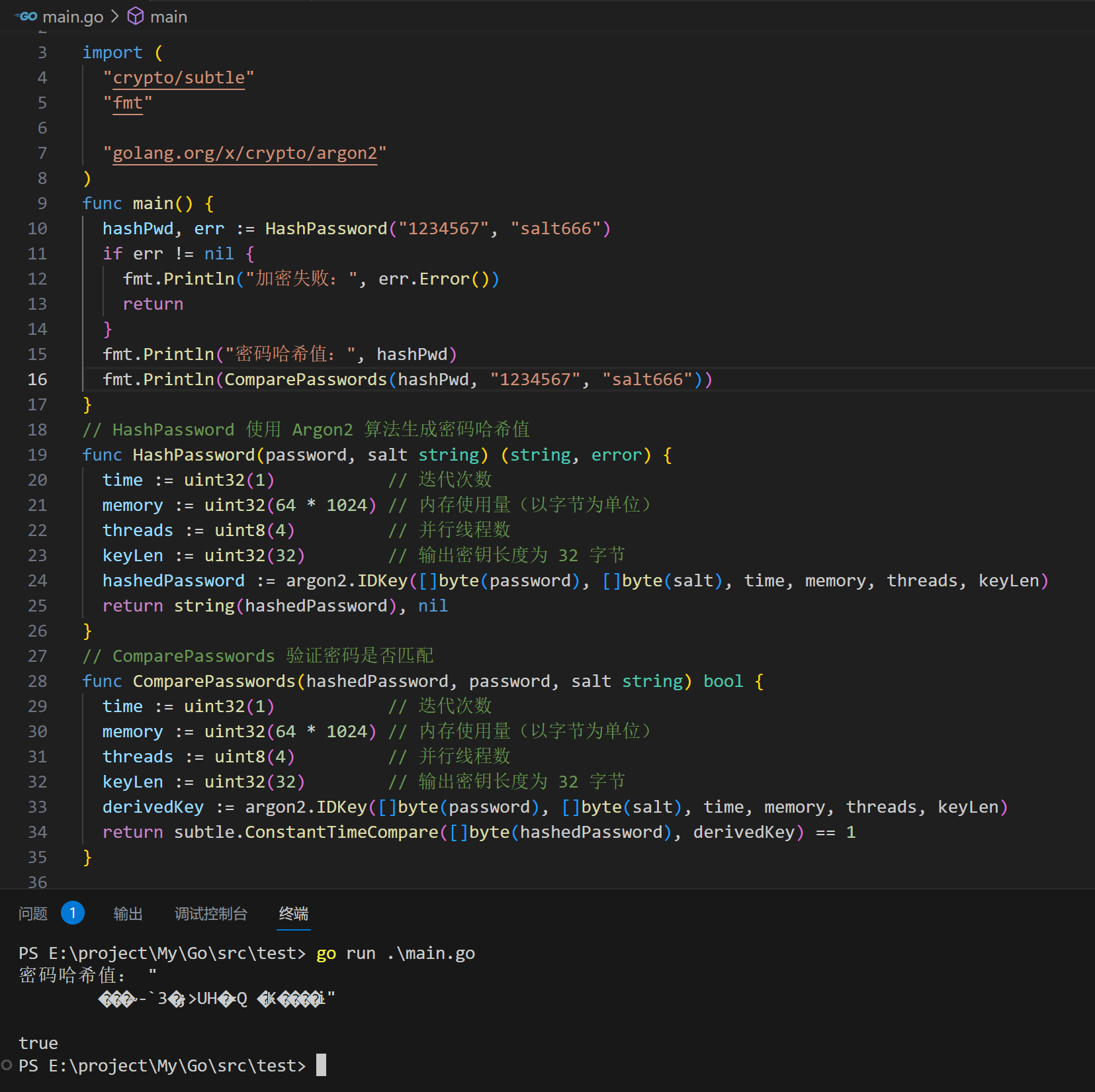Select the 终端 tab
The width and height of the screenshot is (1095, 1092).
[x=294, y=914]
